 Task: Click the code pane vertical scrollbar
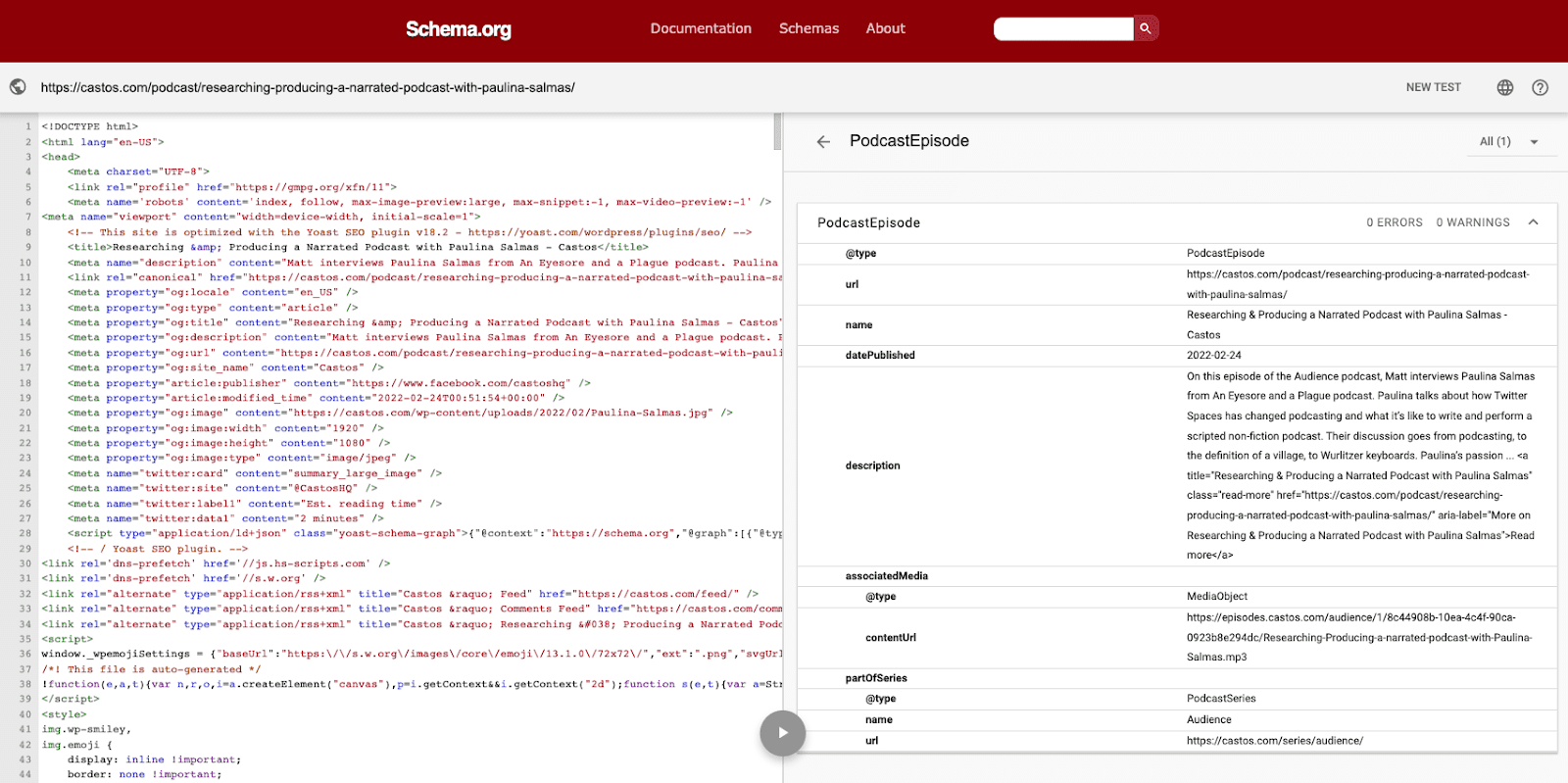click(777, 131)
